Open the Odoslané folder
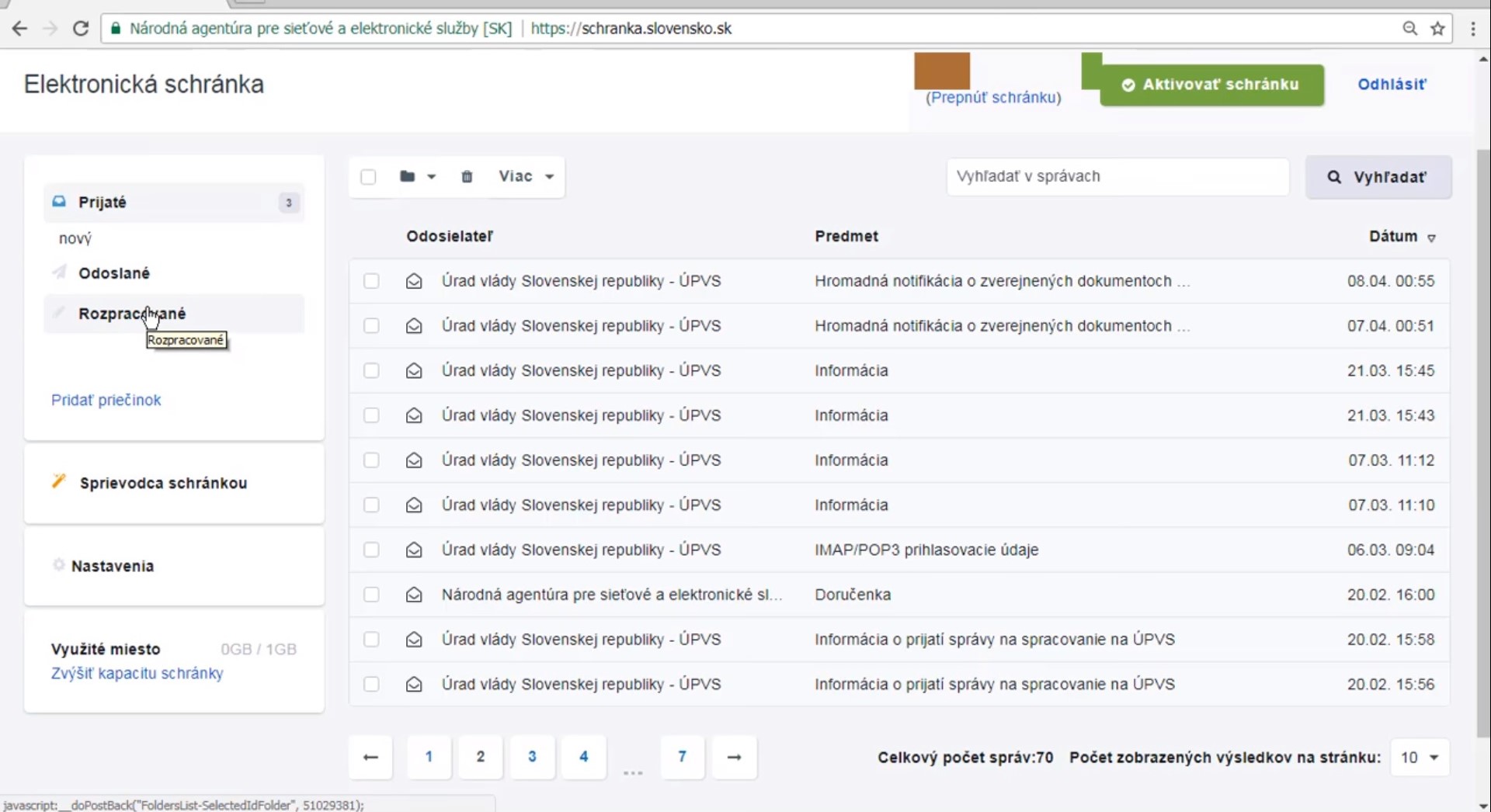 114,273
